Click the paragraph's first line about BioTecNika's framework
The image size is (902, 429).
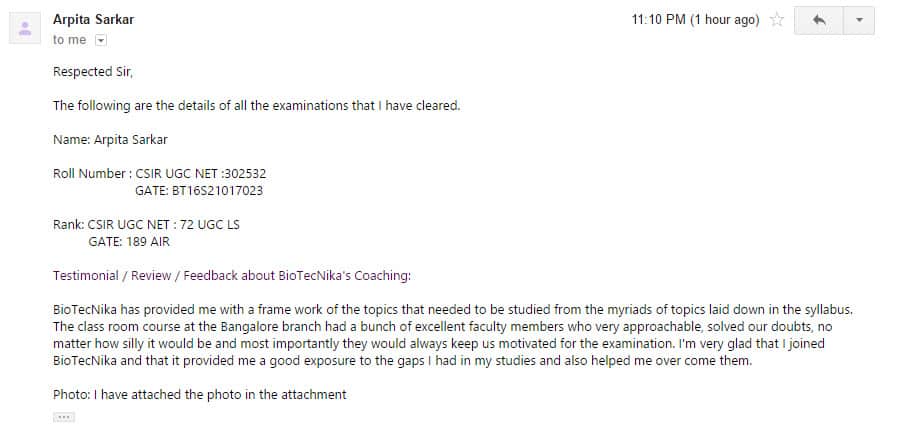coord(453,310)
